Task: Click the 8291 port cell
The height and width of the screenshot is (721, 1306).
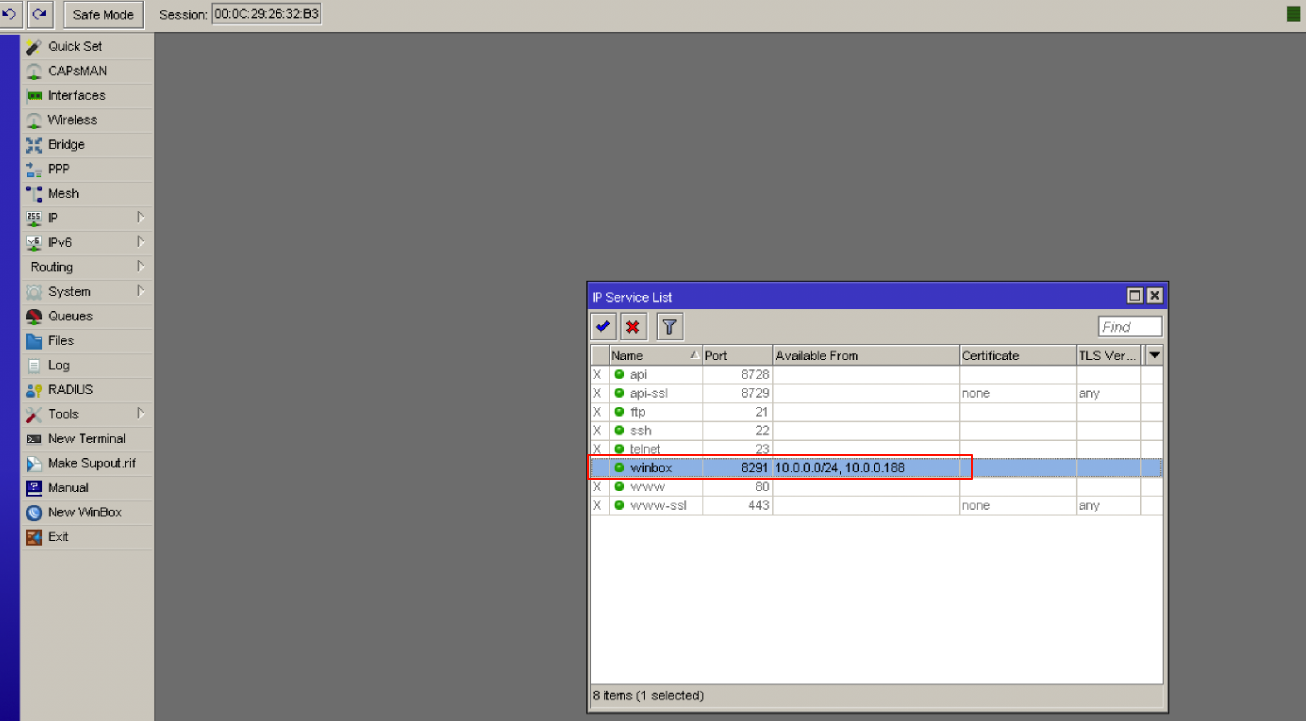Action: point(738,468)
